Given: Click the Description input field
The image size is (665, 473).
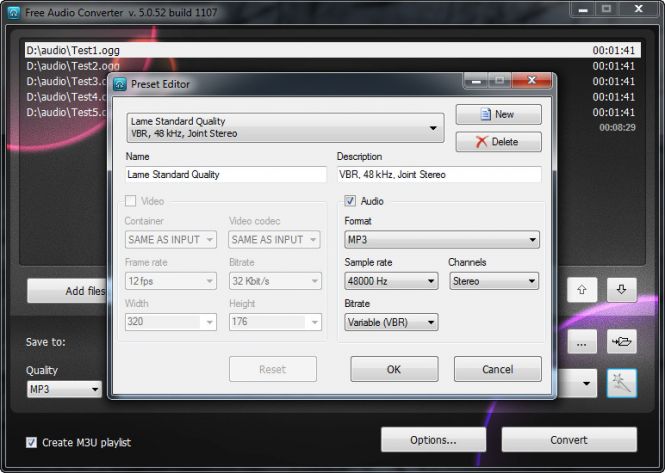Looking at the screenshot, I should point(439,174).
